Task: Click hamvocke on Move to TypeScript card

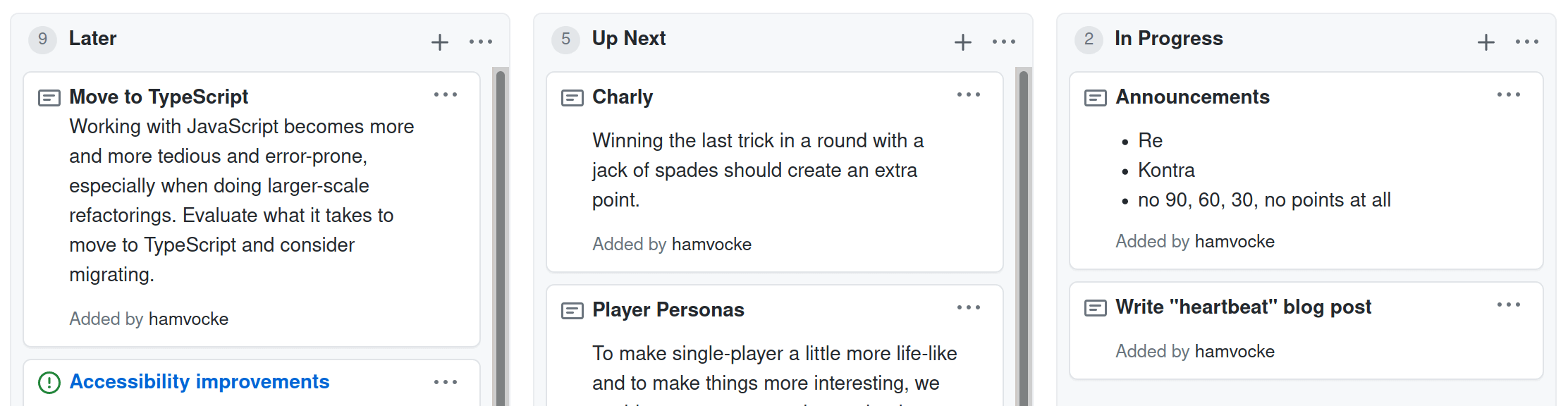Action: tap(188, 319)
